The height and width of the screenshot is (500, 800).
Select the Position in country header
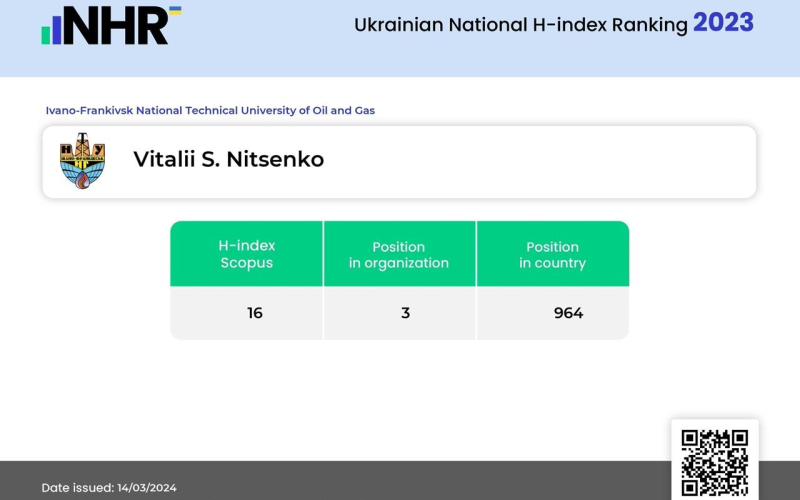(x=552, y=254)
